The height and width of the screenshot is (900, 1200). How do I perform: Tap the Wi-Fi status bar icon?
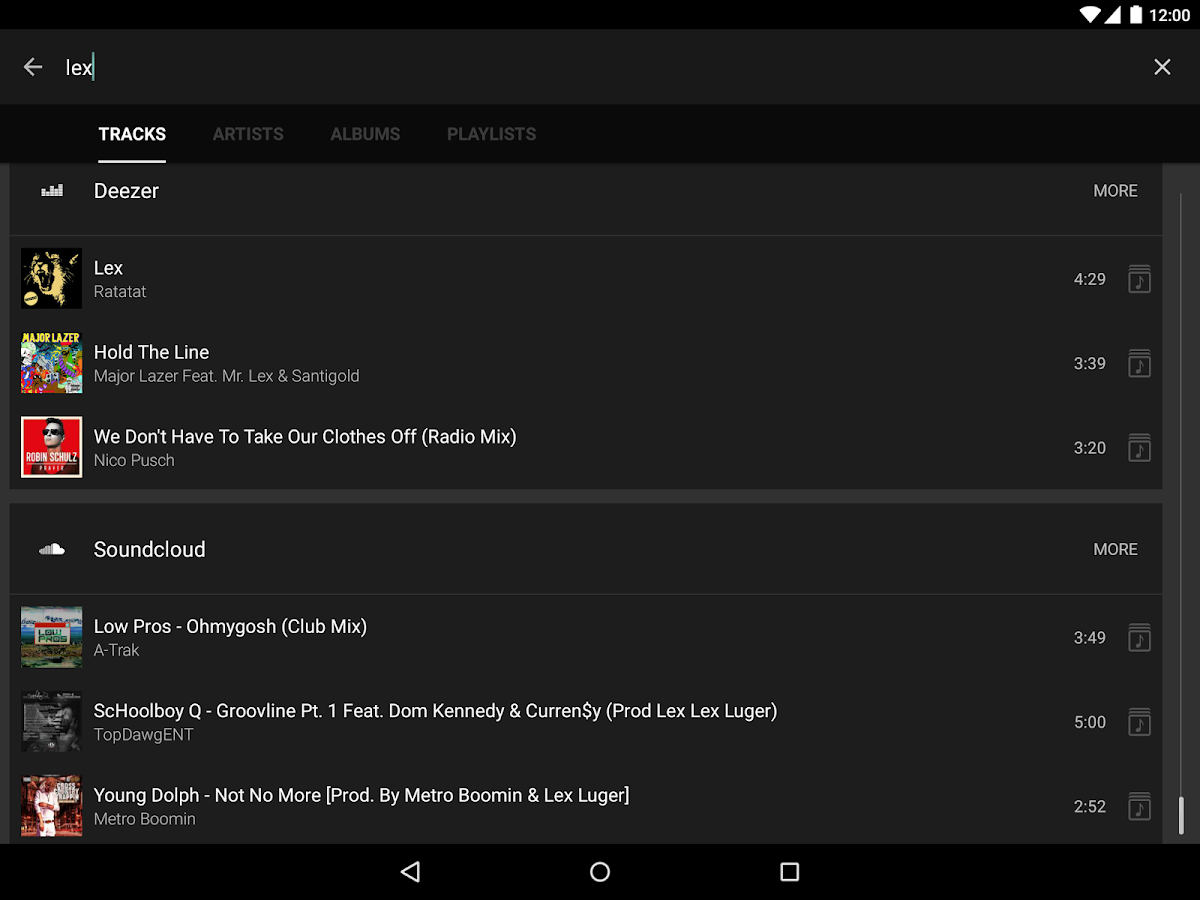(x=1090, y=15)
